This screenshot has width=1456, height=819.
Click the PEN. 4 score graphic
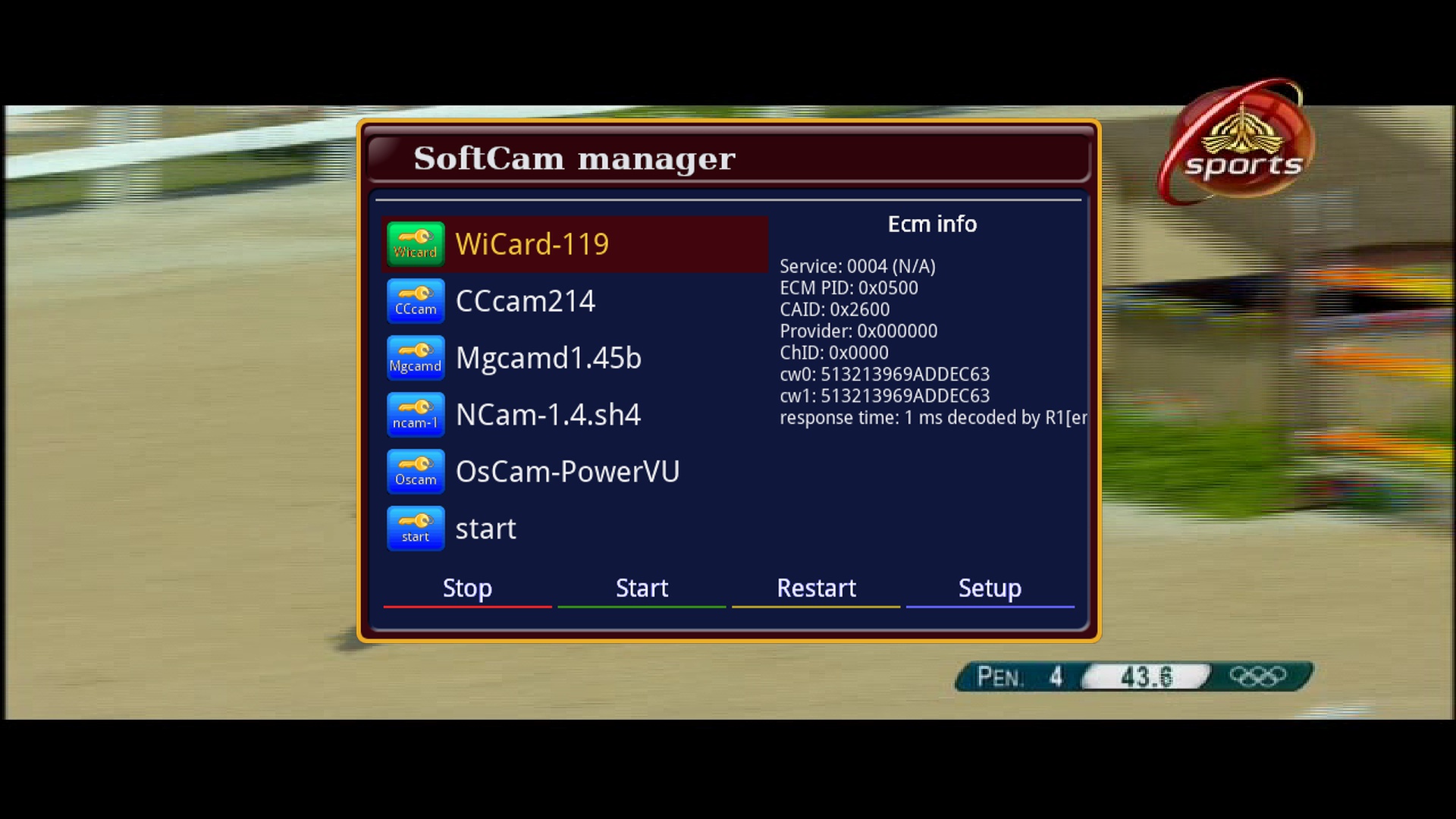point(1019,676)
